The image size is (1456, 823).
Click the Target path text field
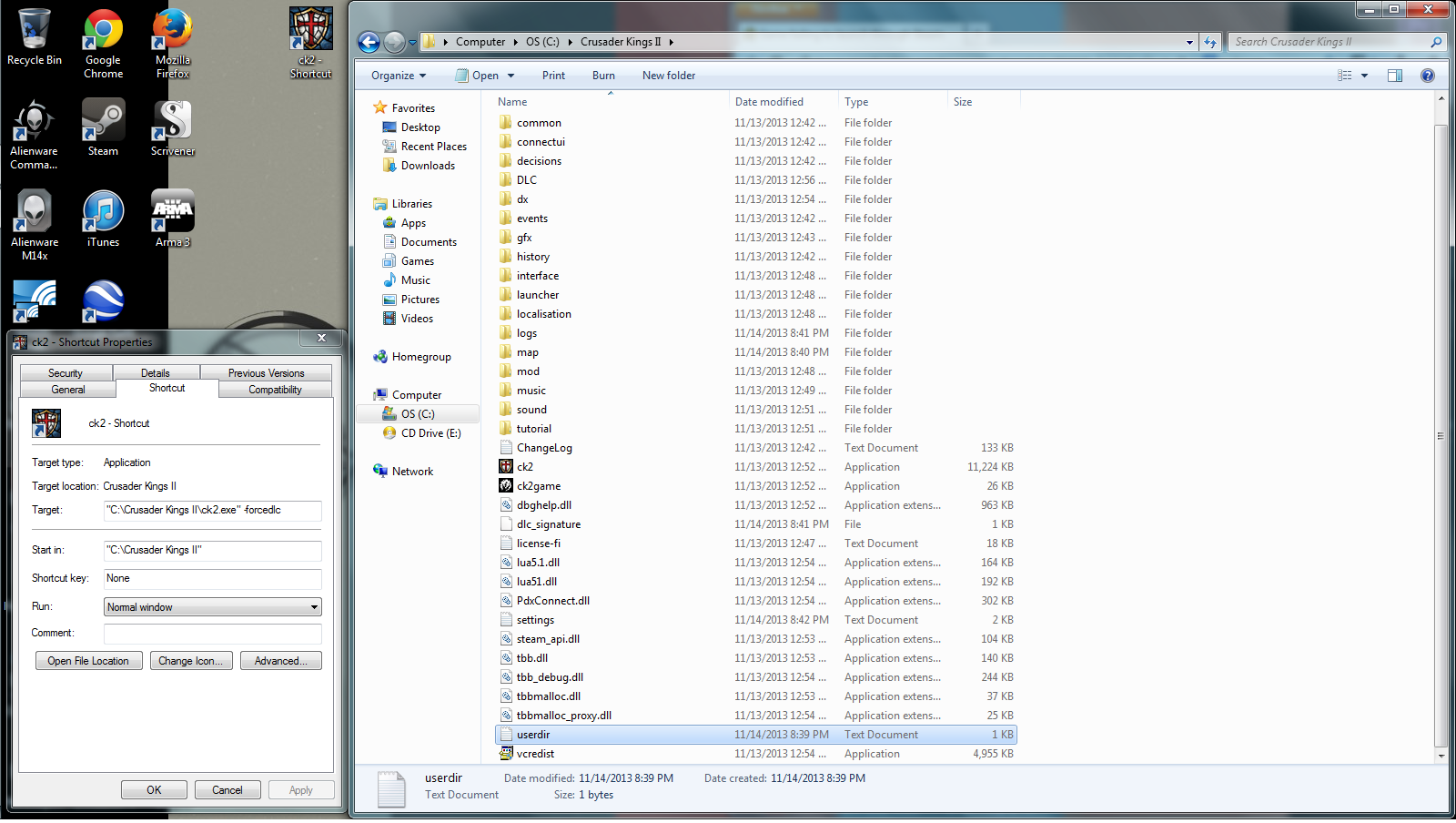point(212,511)
